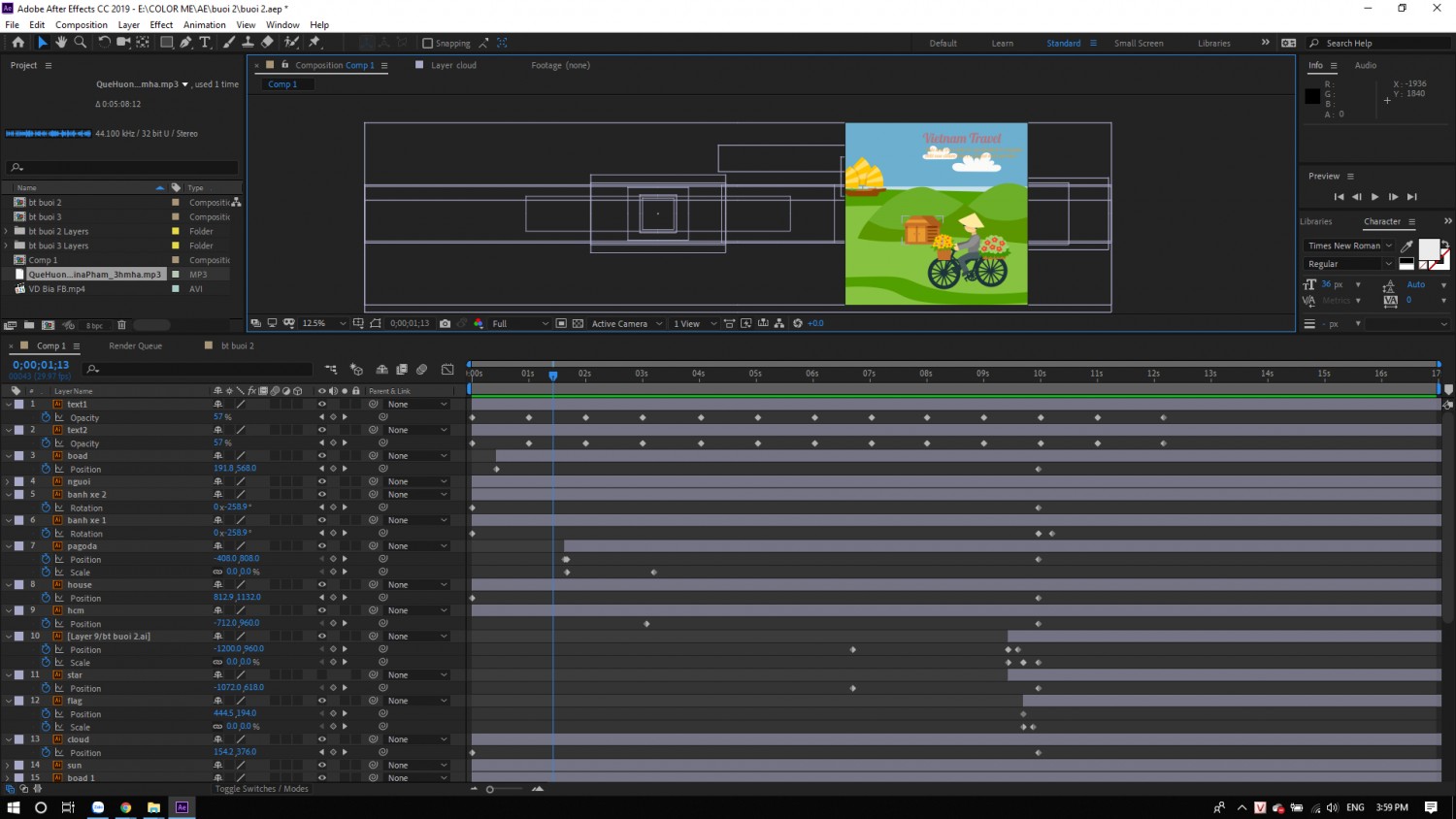The height and width of the screenshot is (819, 1456).
Task: Expand the bt buoi 2 Layers folder
Action: click(7, 231)
